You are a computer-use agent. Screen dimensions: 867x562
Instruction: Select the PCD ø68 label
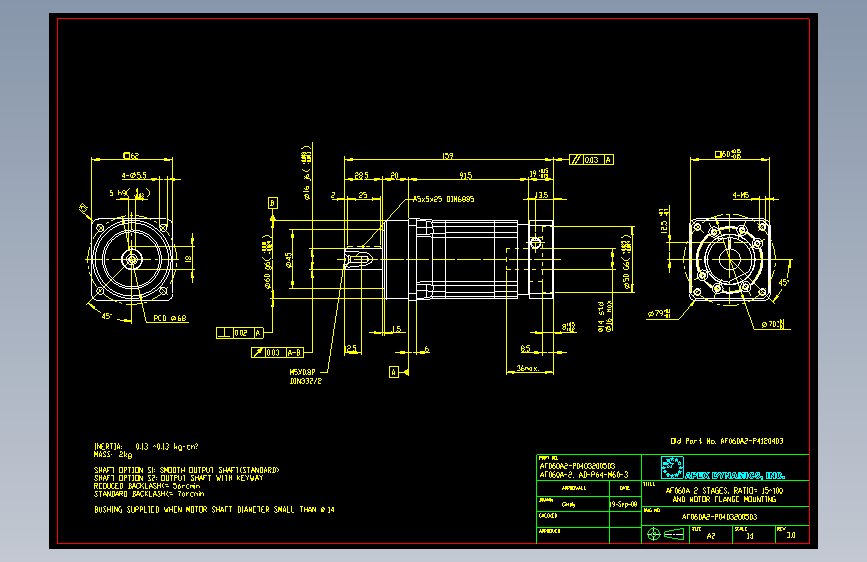(170, 318)
